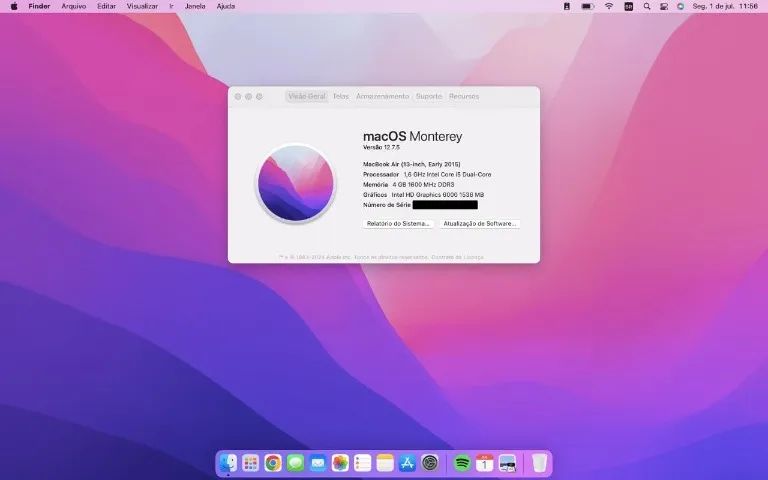The width and height of the screenshot is (768, 480).
Task: Close the About This Mac window
Action: pos(238,96)
